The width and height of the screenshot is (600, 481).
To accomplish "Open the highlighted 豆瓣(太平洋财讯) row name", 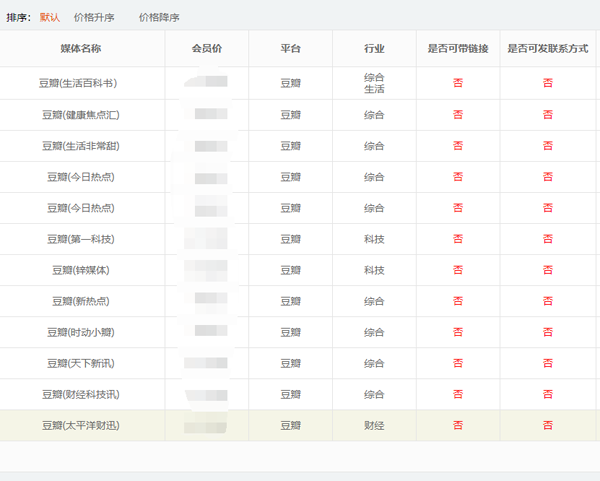I will tap(80, 425).
